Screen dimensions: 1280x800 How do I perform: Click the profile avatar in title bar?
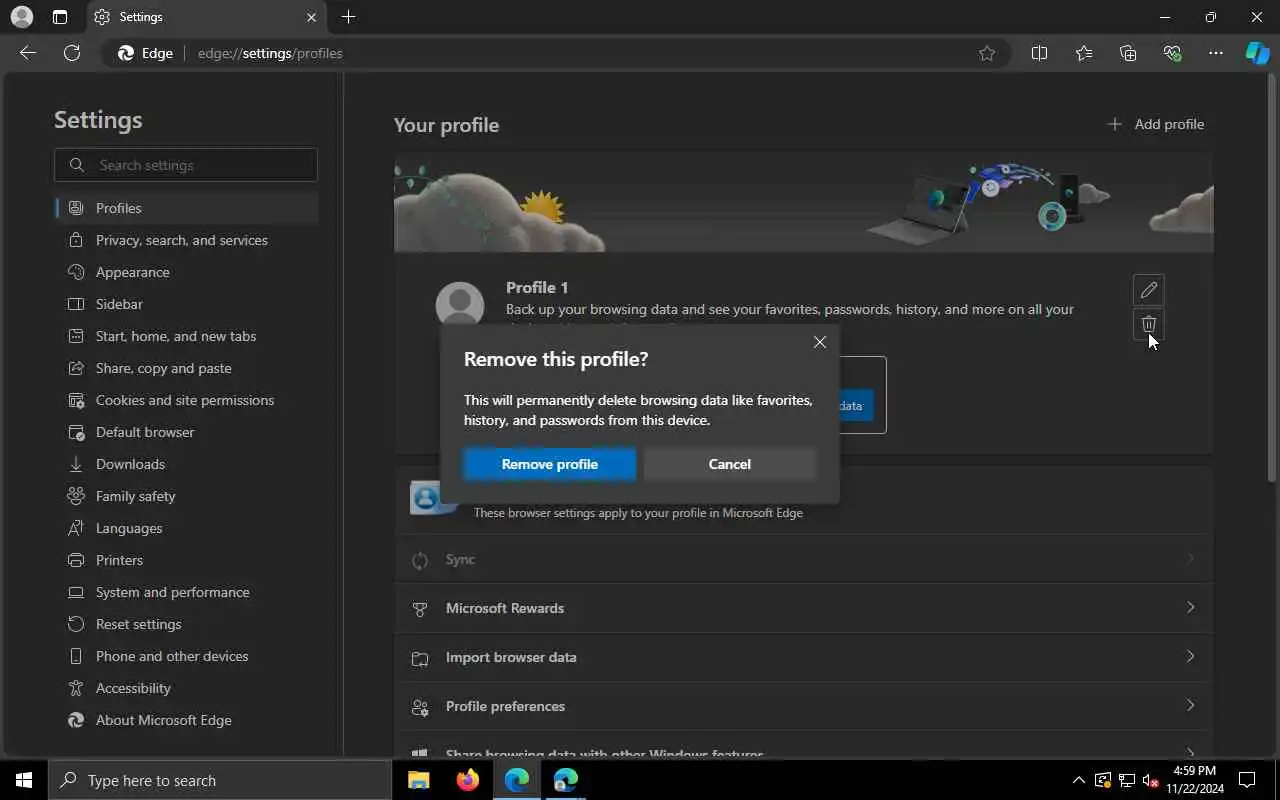tap(21, 17)
